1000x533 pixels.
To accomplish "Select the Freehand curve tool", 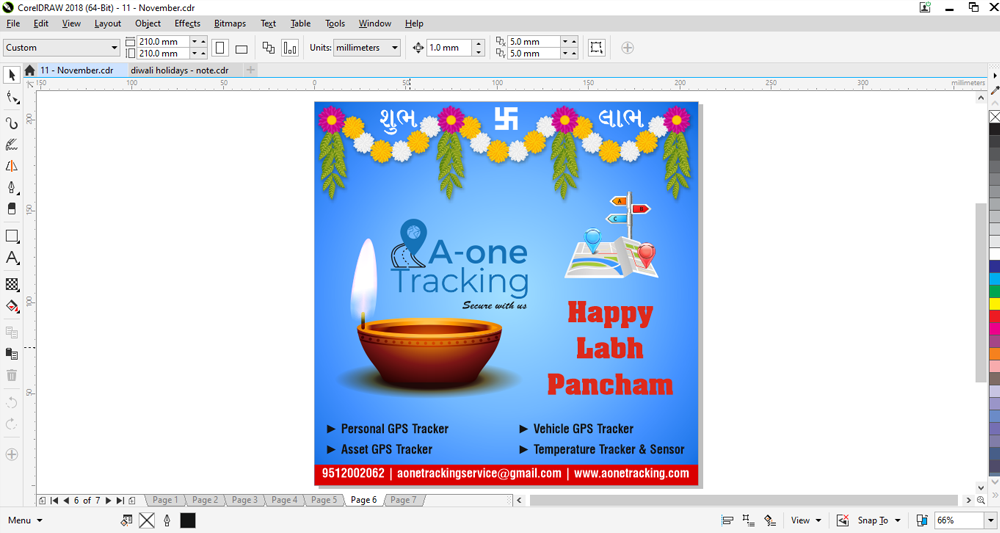I will tap(11, 122).
